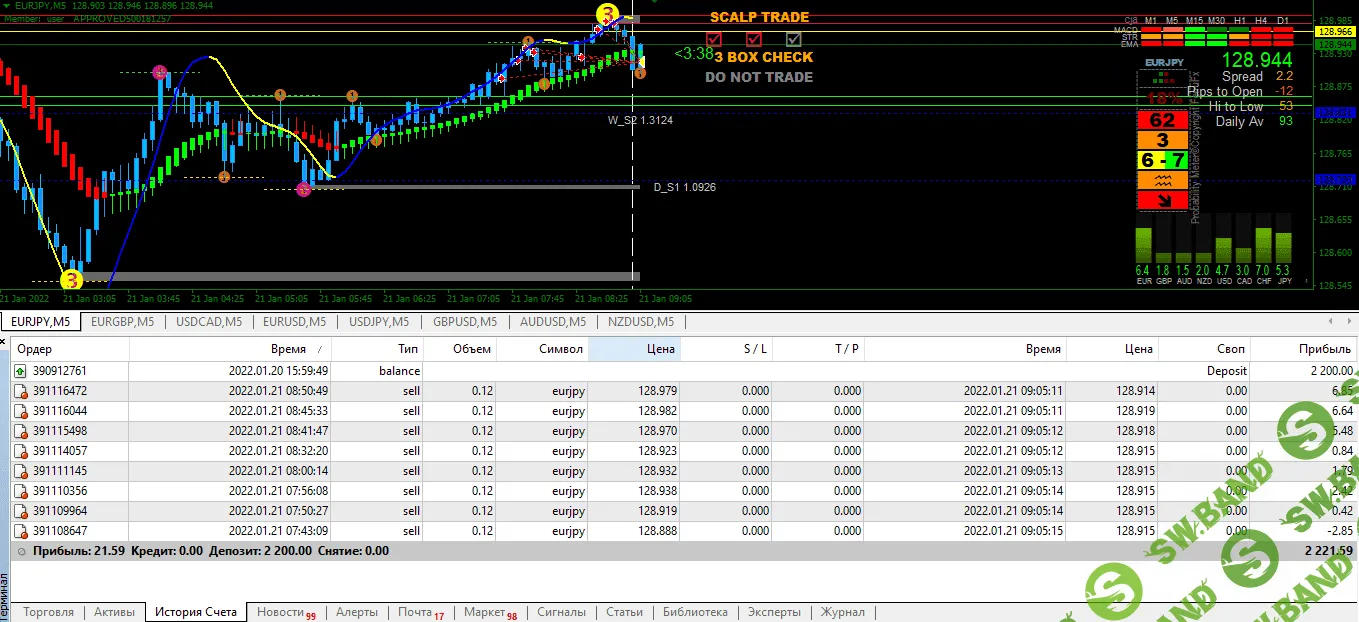This screenshot has height=622, width=1359.
Task: Click the pink circle marker near D_S1 line
Action: tap(304, 189)
